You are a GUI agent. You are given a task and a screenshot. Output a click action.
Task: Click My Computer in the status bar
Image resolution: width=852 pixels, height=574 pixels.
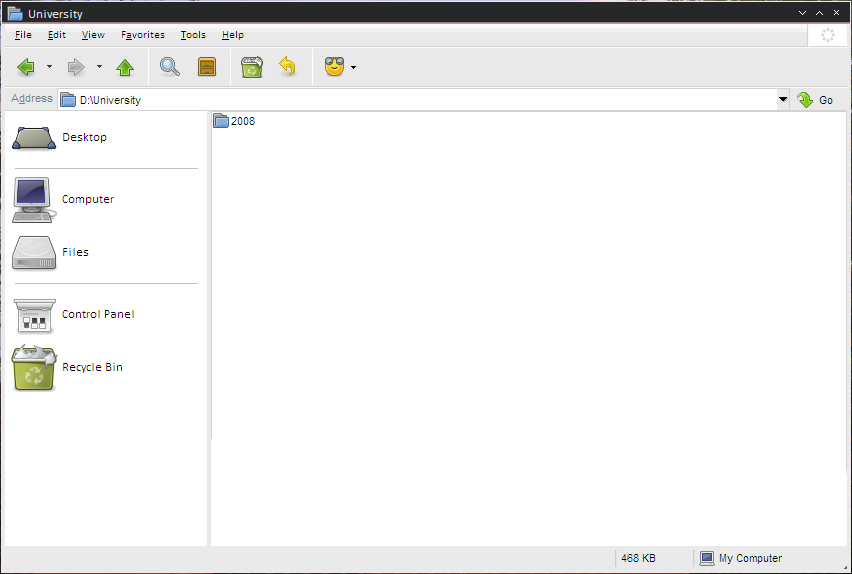pos(741,558)
